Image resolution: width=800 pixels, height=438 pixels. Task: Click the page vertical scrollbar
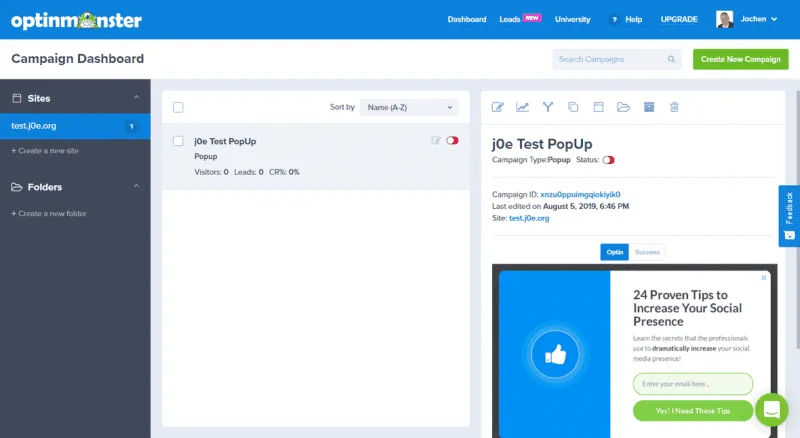pos(797,220)
